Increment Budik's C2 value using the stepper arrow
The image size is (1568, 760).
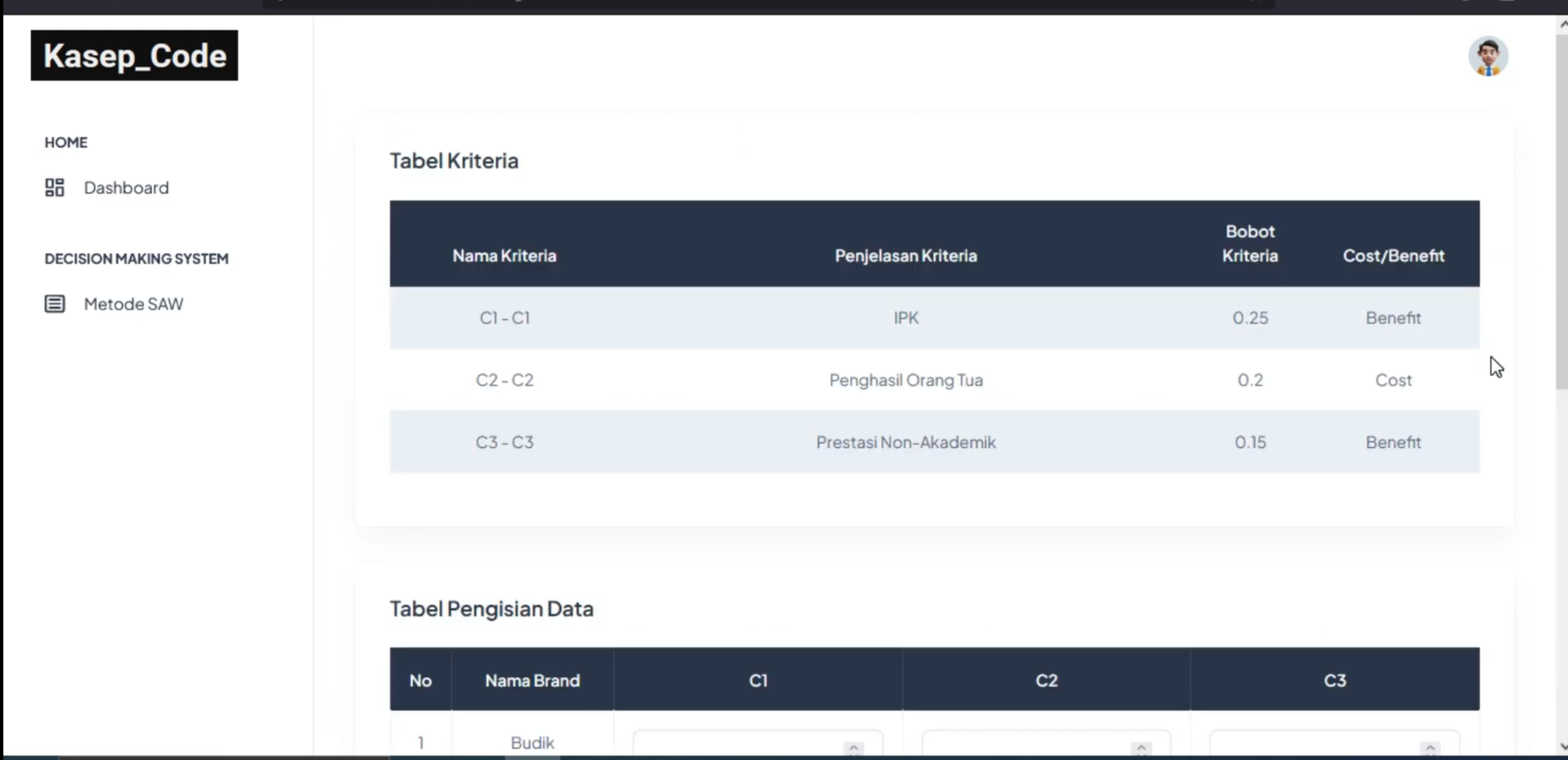tap(1141, 748)
